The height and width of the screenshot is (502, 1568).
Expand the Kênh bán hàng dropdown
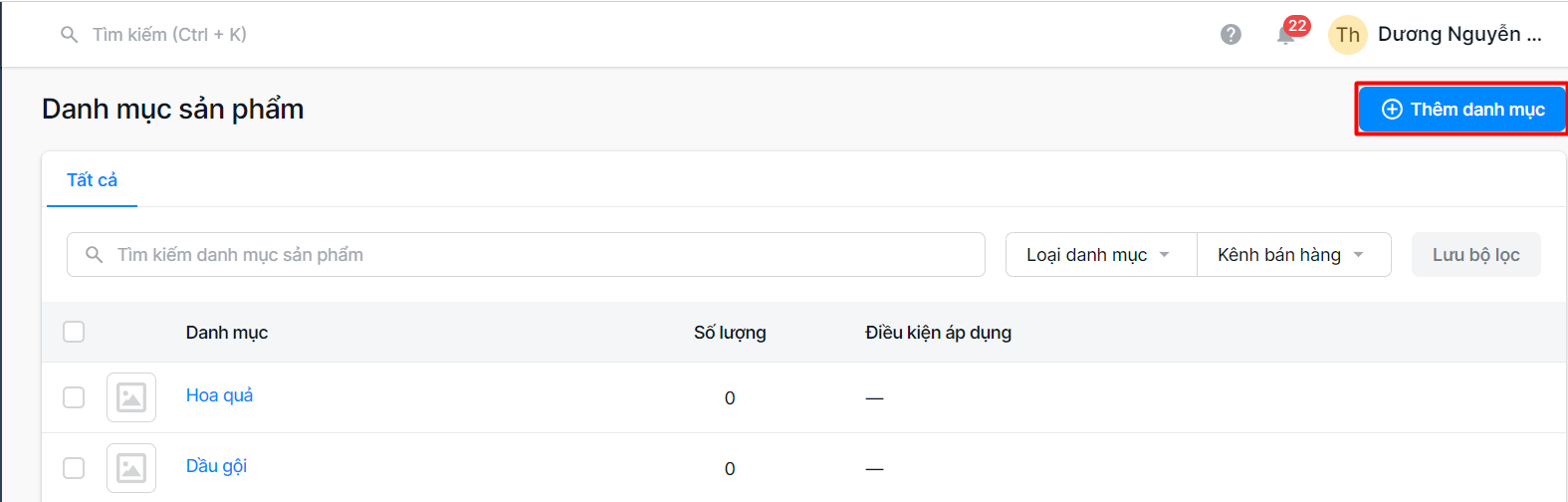coord(1292,255)
